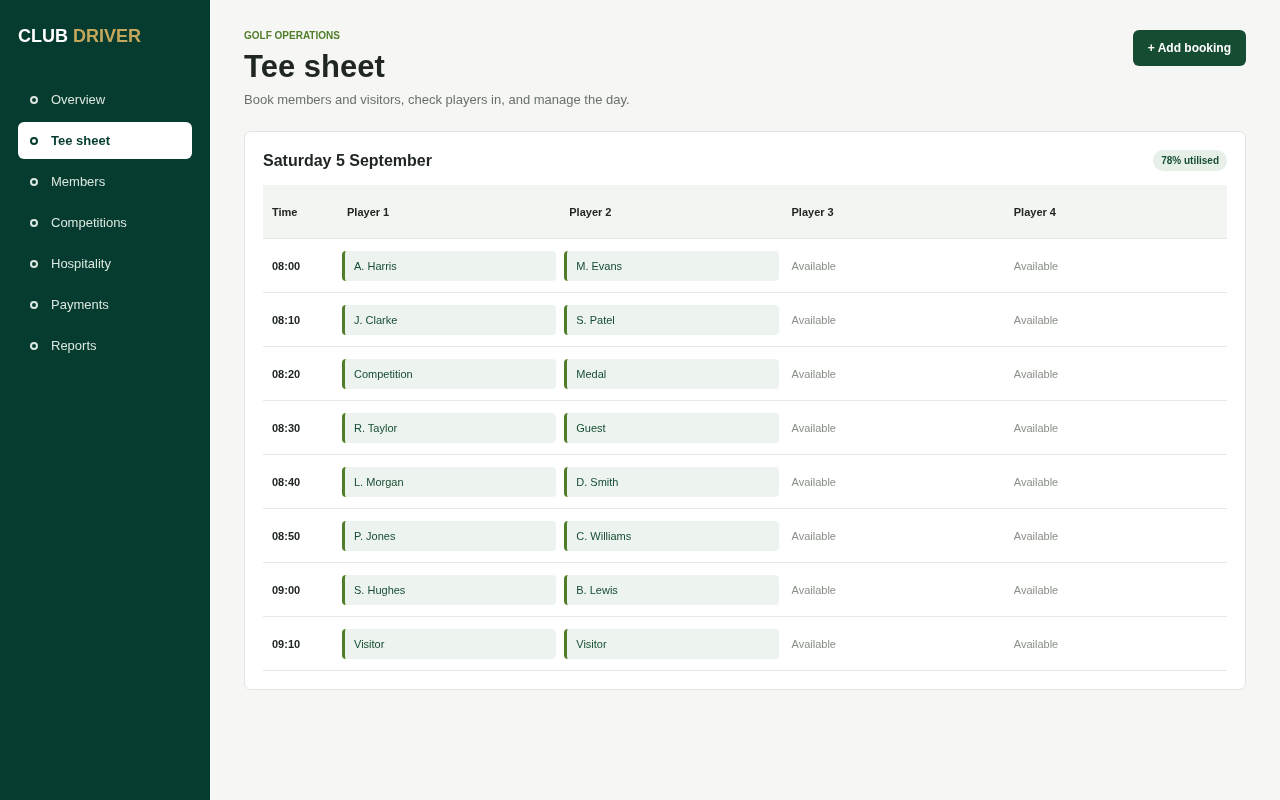View the Reports page
The image size is (1280, 800).
105,346
